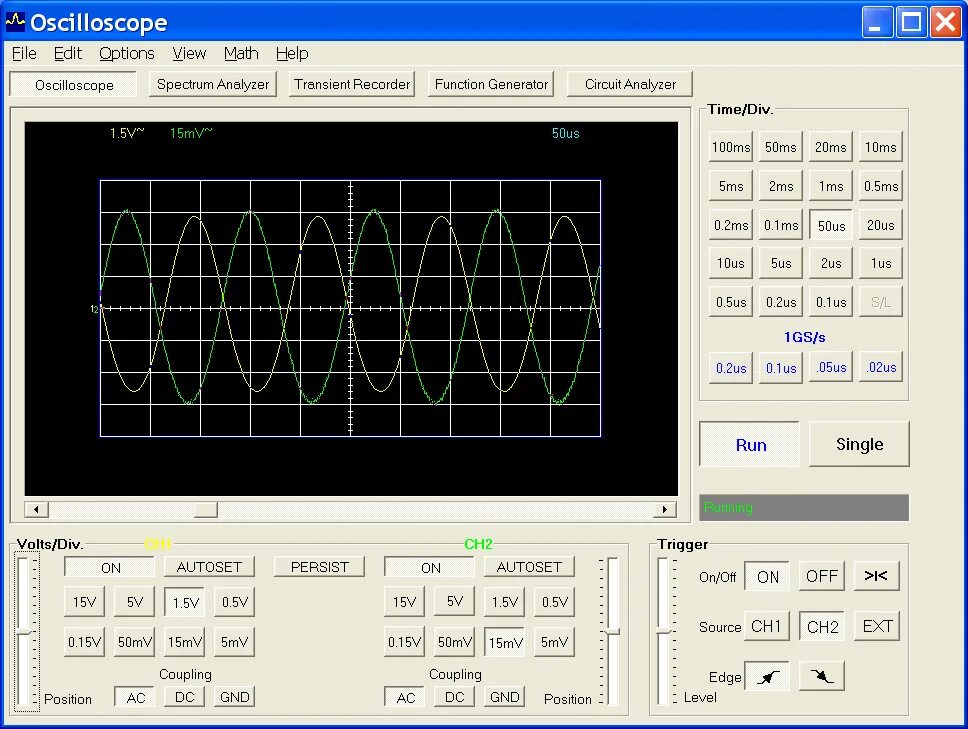Select the rising edge trigger icon
The height and width of the screenshot is (729, 968).
point(767,677)
